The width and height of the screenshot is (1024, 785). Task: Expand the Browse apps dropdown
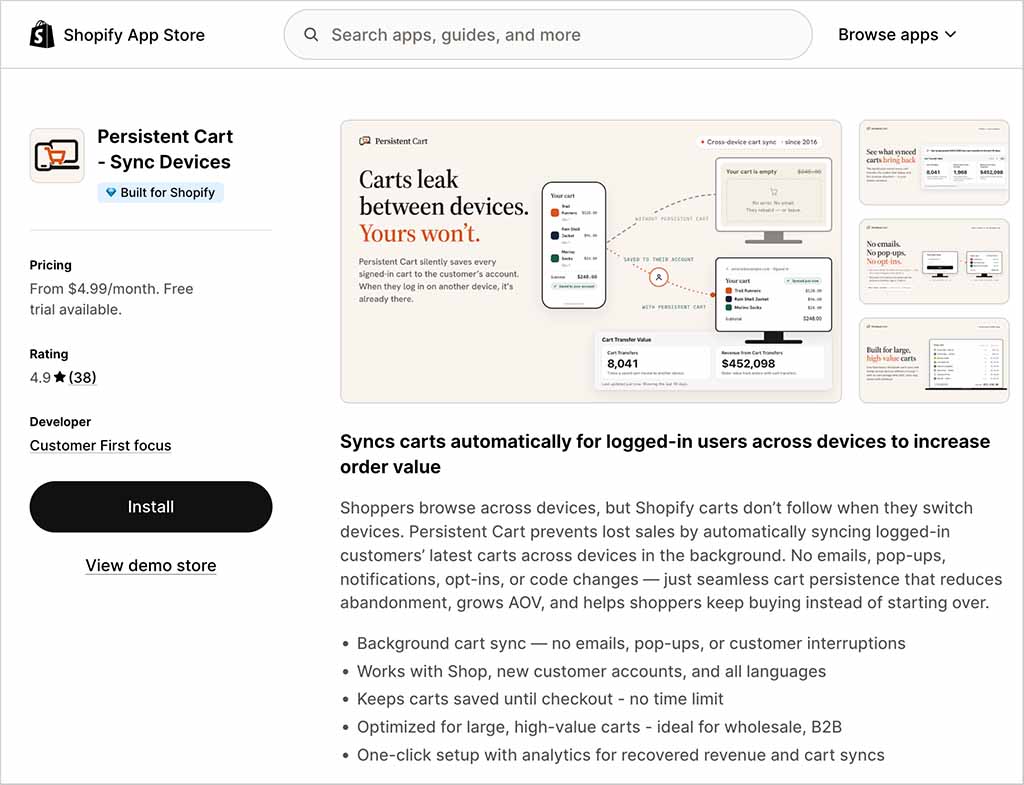[x=897, y=35]
